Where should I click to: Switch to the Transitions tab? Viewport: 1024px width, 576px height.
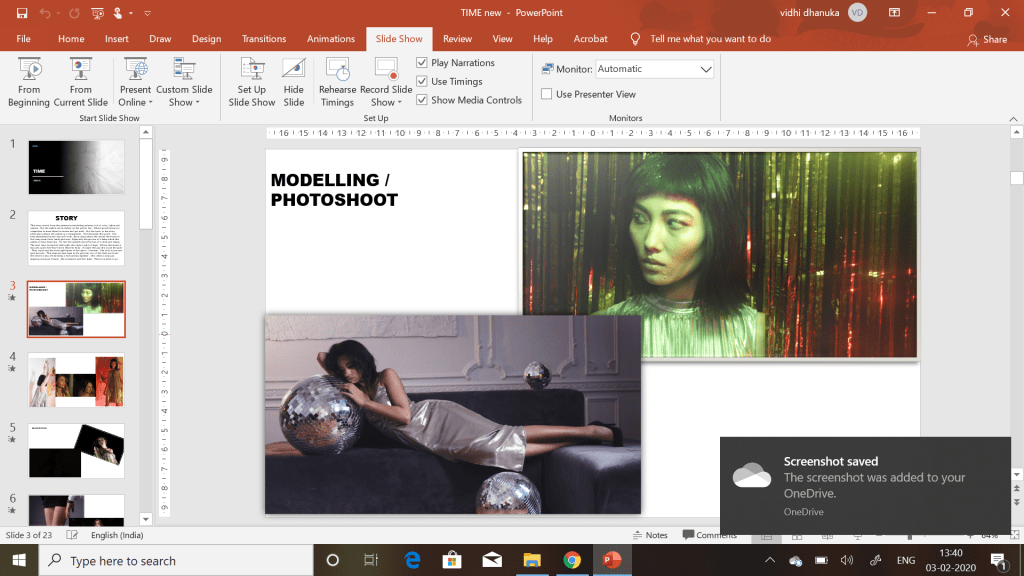[264, 39]
